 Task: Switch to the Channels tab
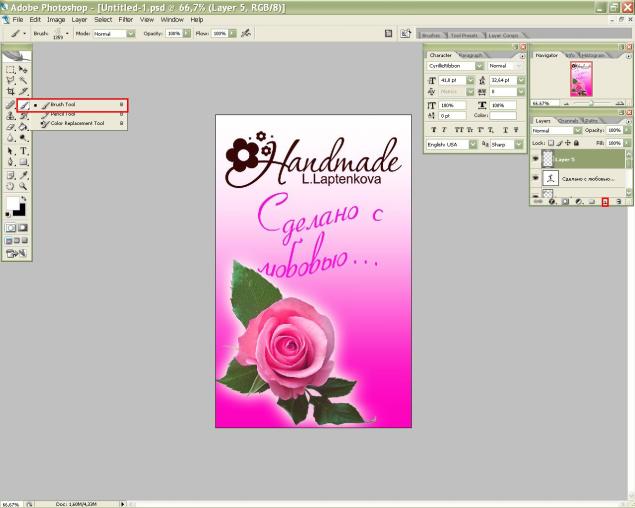point(568,120)
